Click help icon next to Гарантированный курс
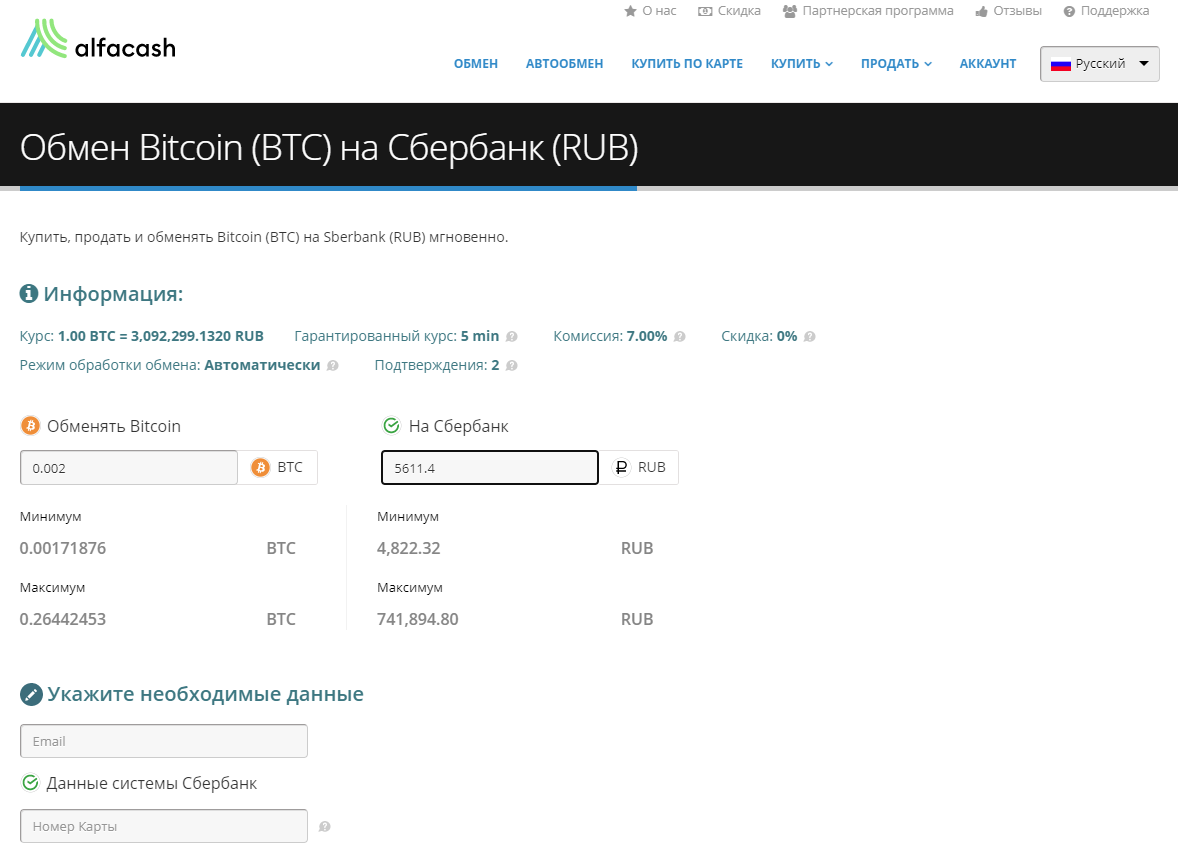 click(512, 337)
